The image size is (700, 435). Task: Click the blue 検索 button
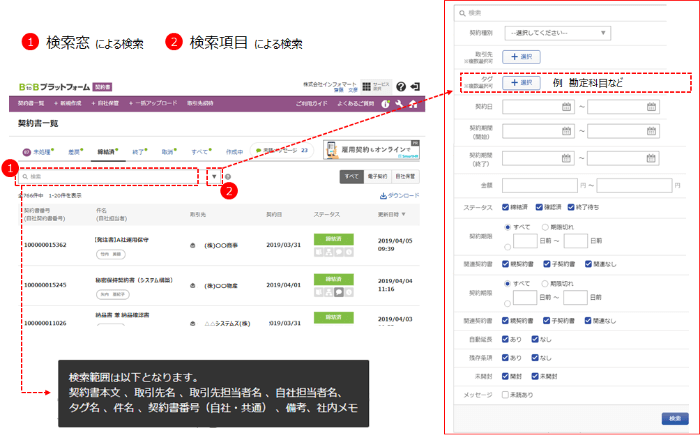675,417
